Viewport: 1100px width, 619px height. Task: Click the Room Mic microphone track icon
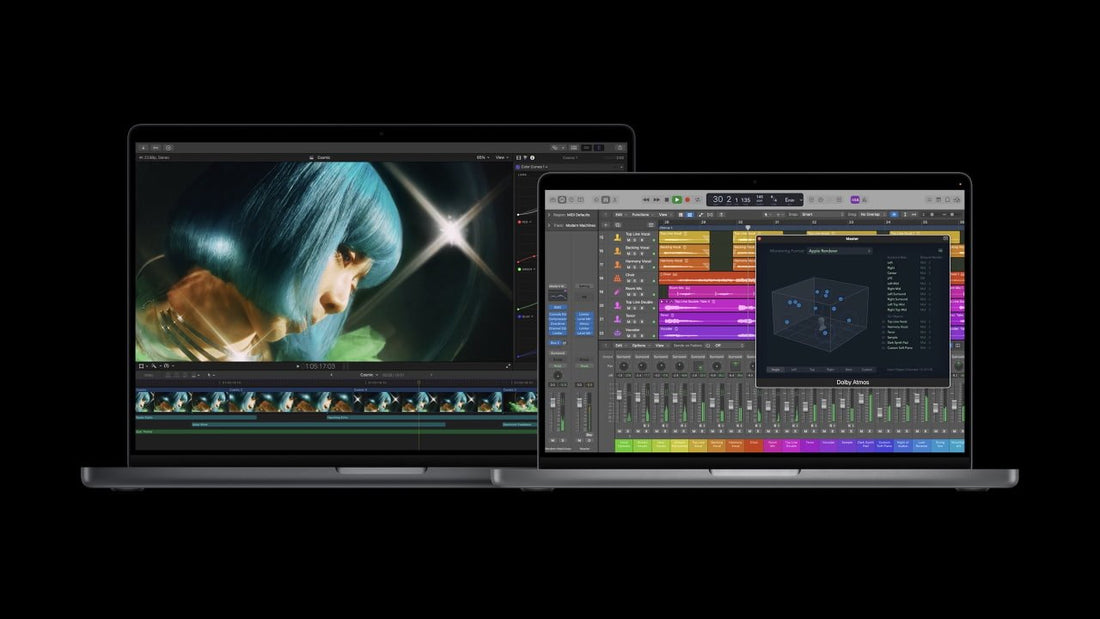[617, 292]
